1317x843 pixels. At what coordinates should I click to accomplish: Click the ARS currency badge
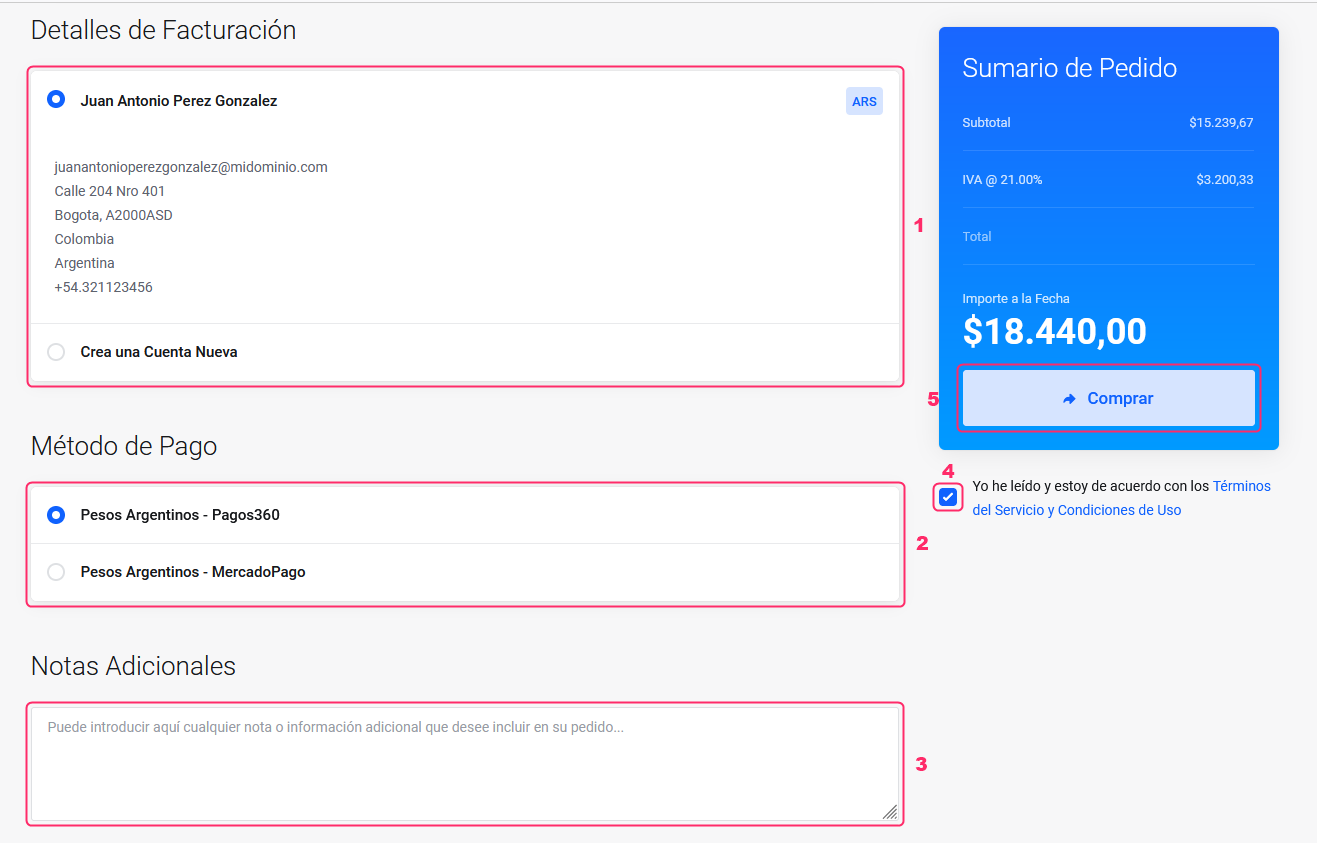coord(864,101)
